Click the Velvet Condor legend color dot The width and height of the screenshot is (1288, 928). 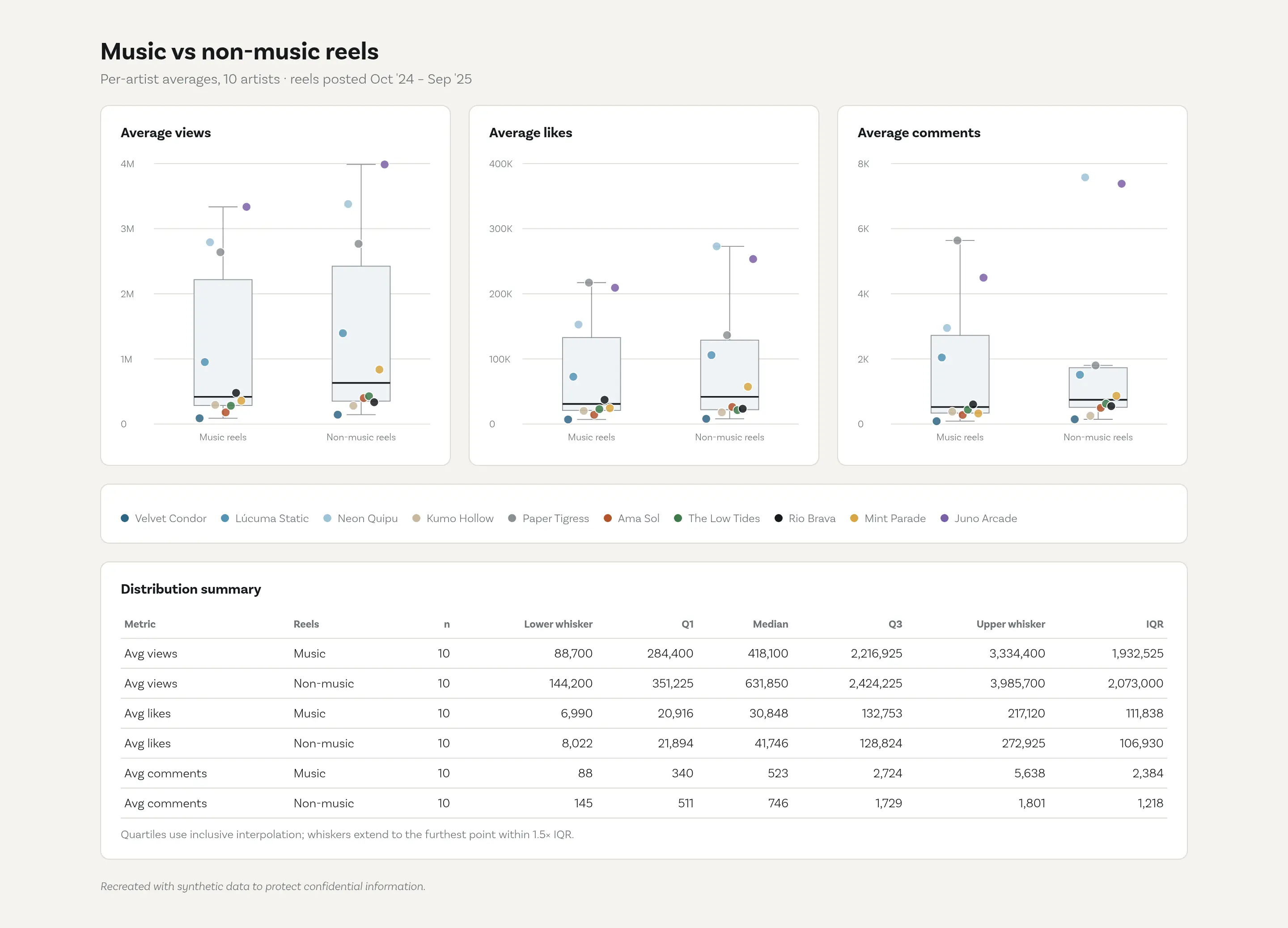125,518
